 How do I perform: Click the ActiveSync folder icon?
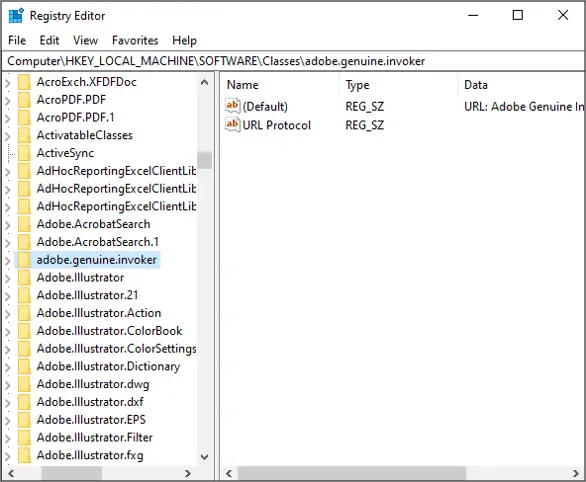[24, 153]
